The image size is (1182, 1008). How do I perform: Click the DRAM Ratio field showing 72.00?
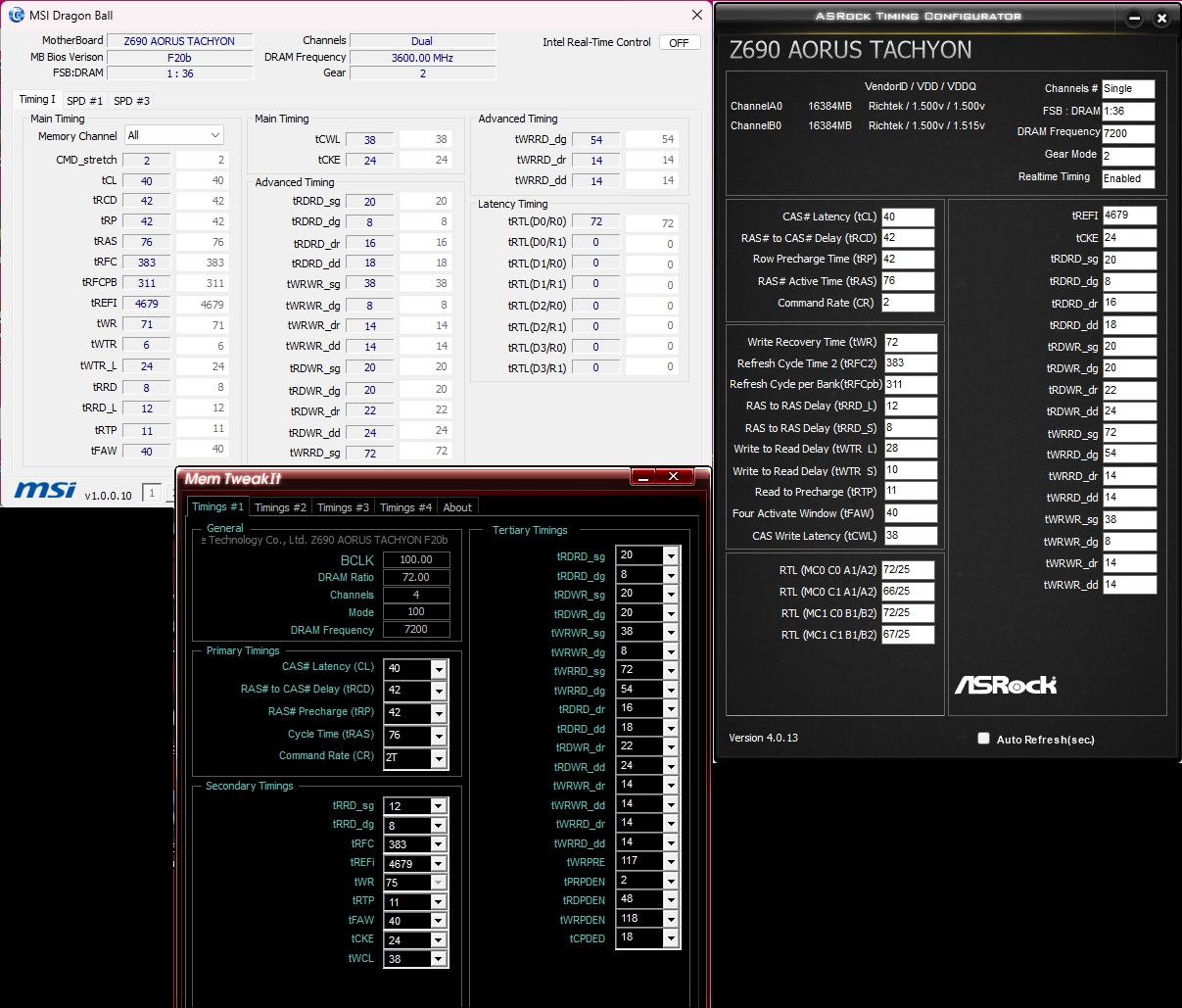pos(415,578)
